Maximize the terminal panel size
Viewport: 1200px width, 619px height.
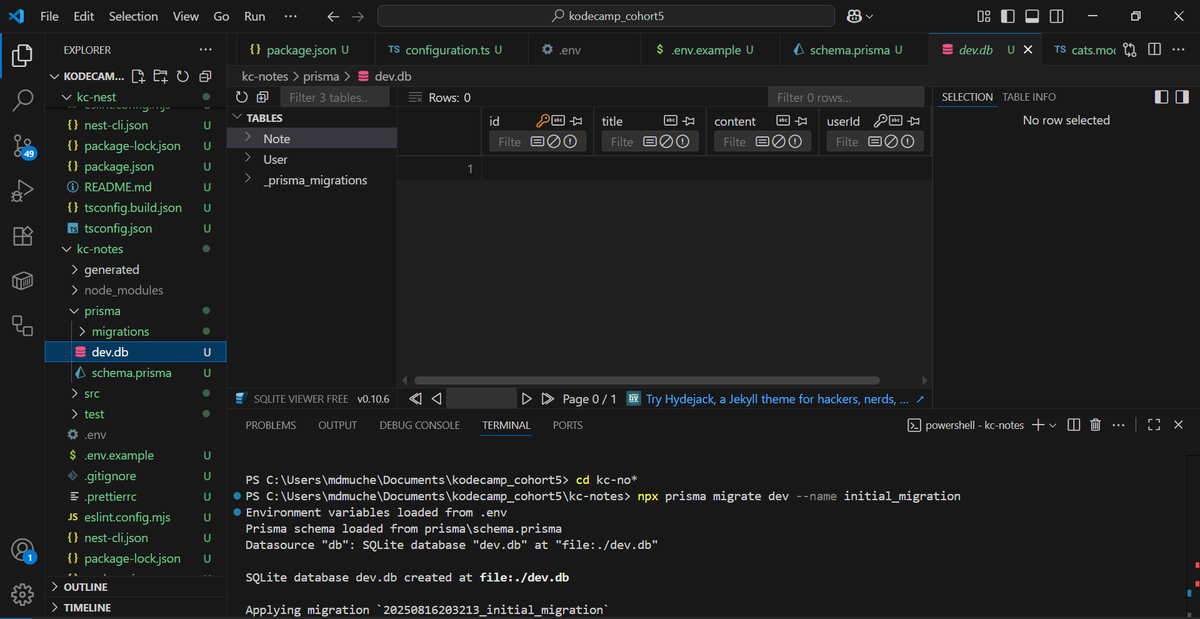1153,425
